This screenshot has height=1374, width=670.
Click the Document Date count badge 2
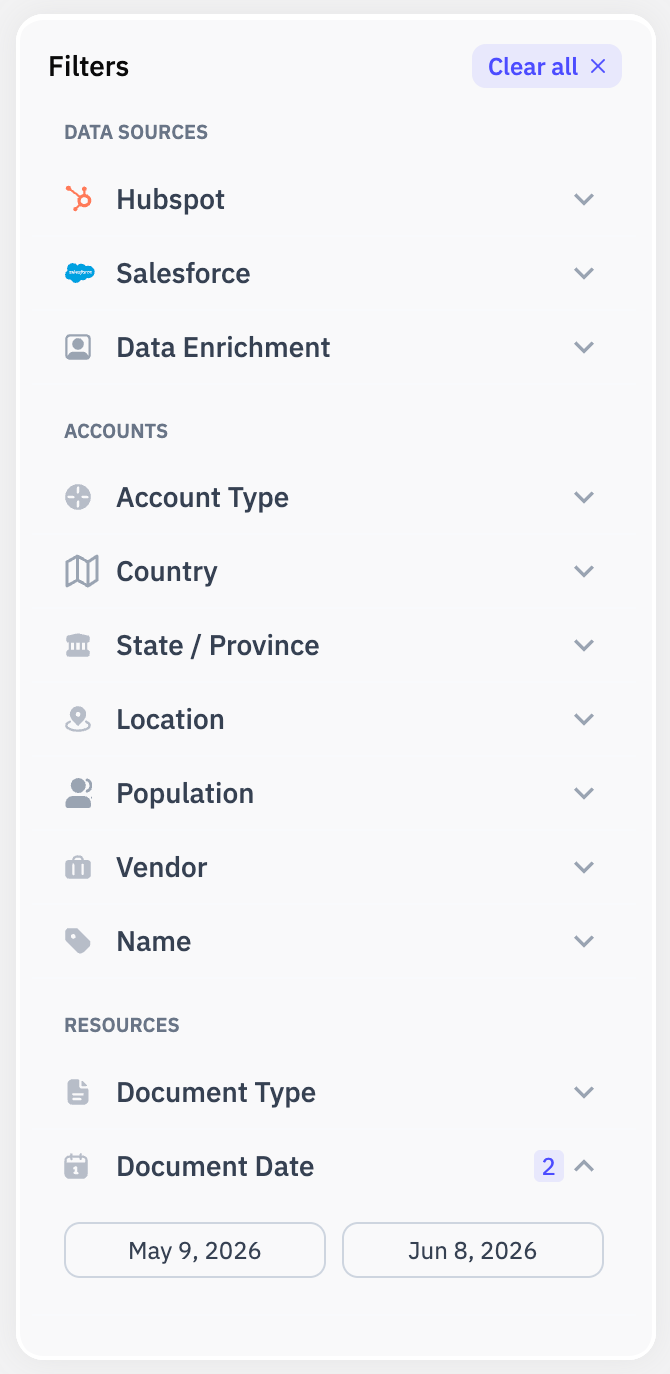click(548, 1166)
